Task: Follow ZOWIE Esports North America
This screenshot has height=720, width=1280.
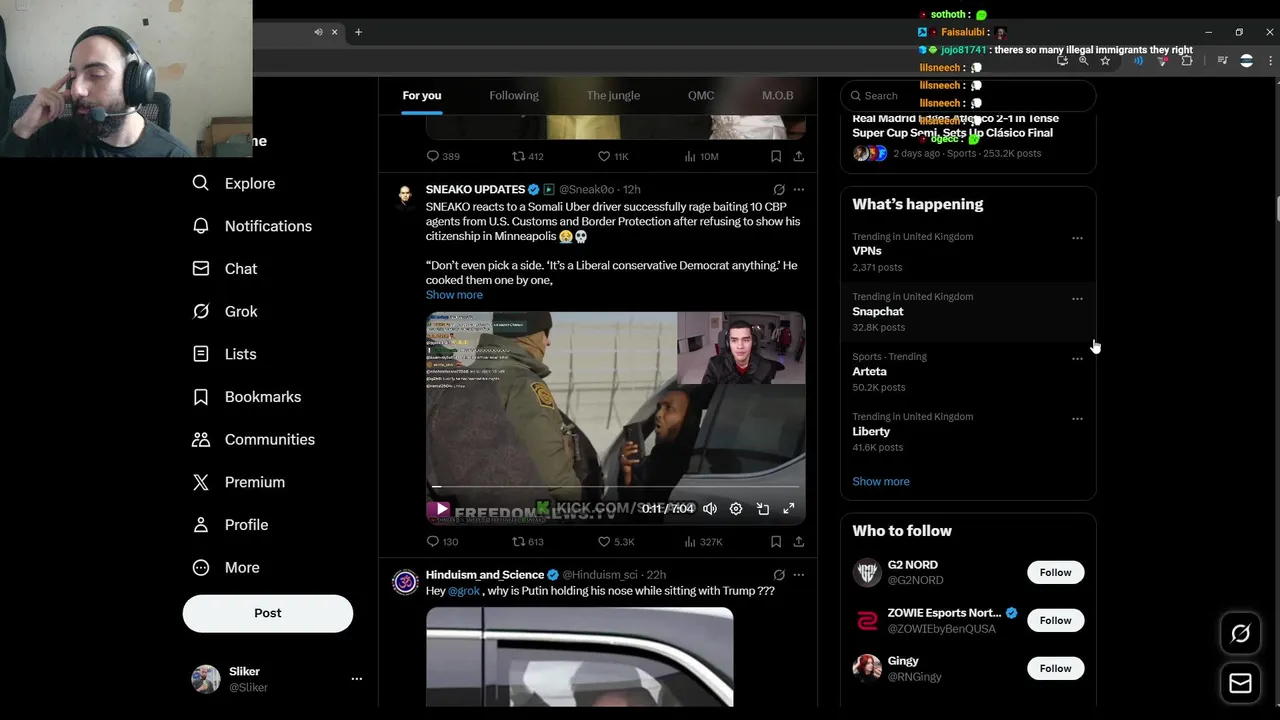Action: [1055, 621]
